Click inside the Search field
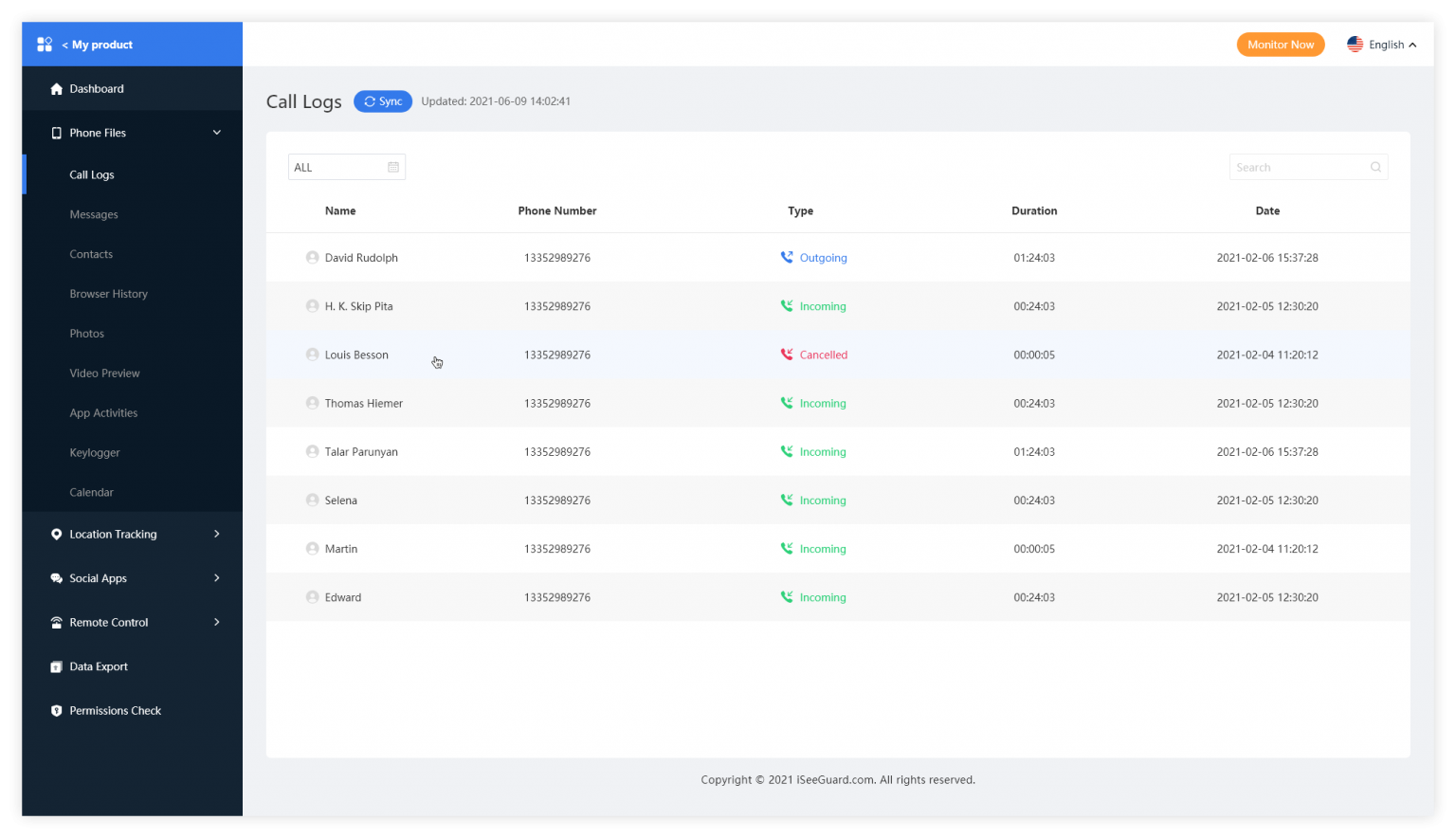 1299,167
